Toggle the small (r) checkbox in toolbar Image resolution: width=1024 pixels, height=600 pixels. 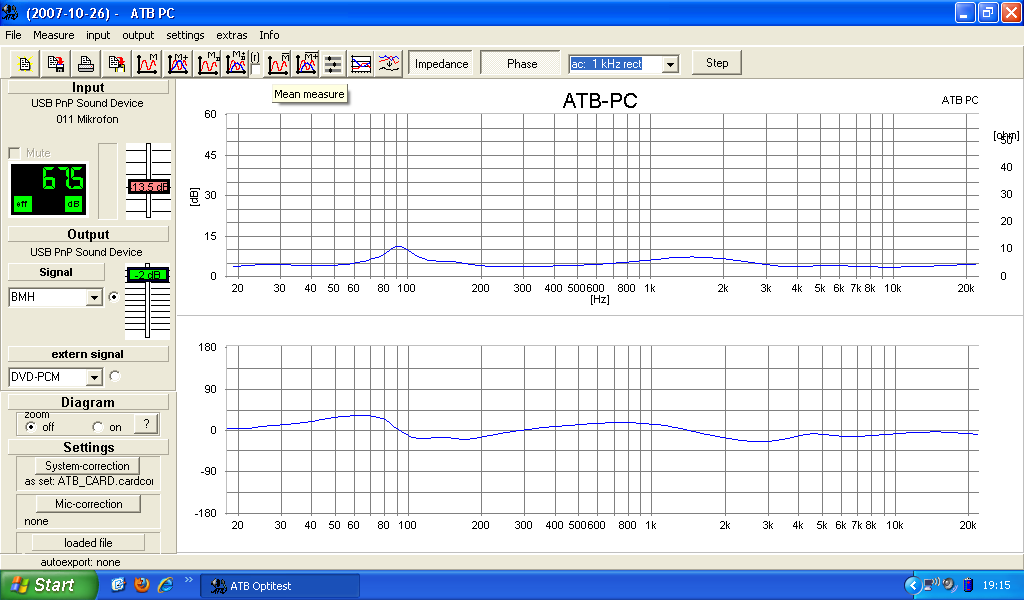click(255, 69)
